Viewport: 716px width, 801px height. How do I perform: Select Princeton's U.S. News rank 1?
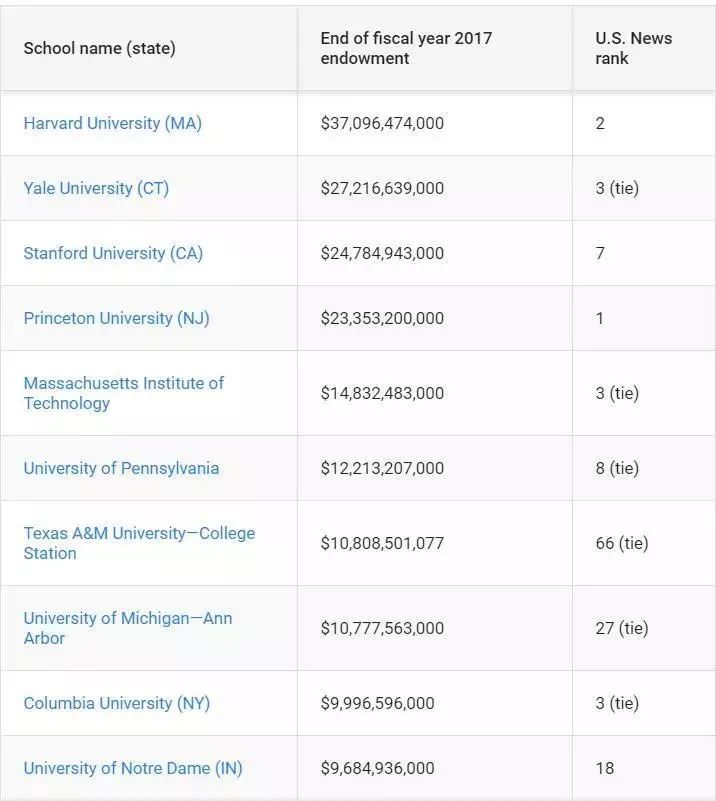pos(600,319)
